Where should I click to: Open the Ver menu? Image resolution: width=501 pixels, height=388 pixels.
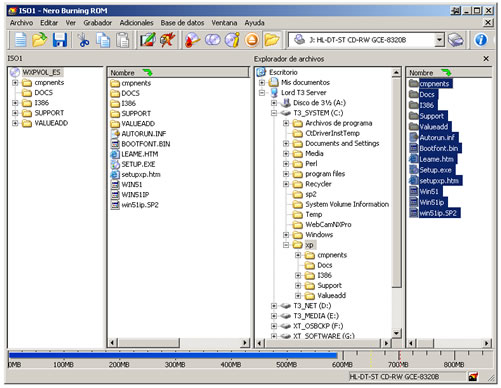pos(70,23)
